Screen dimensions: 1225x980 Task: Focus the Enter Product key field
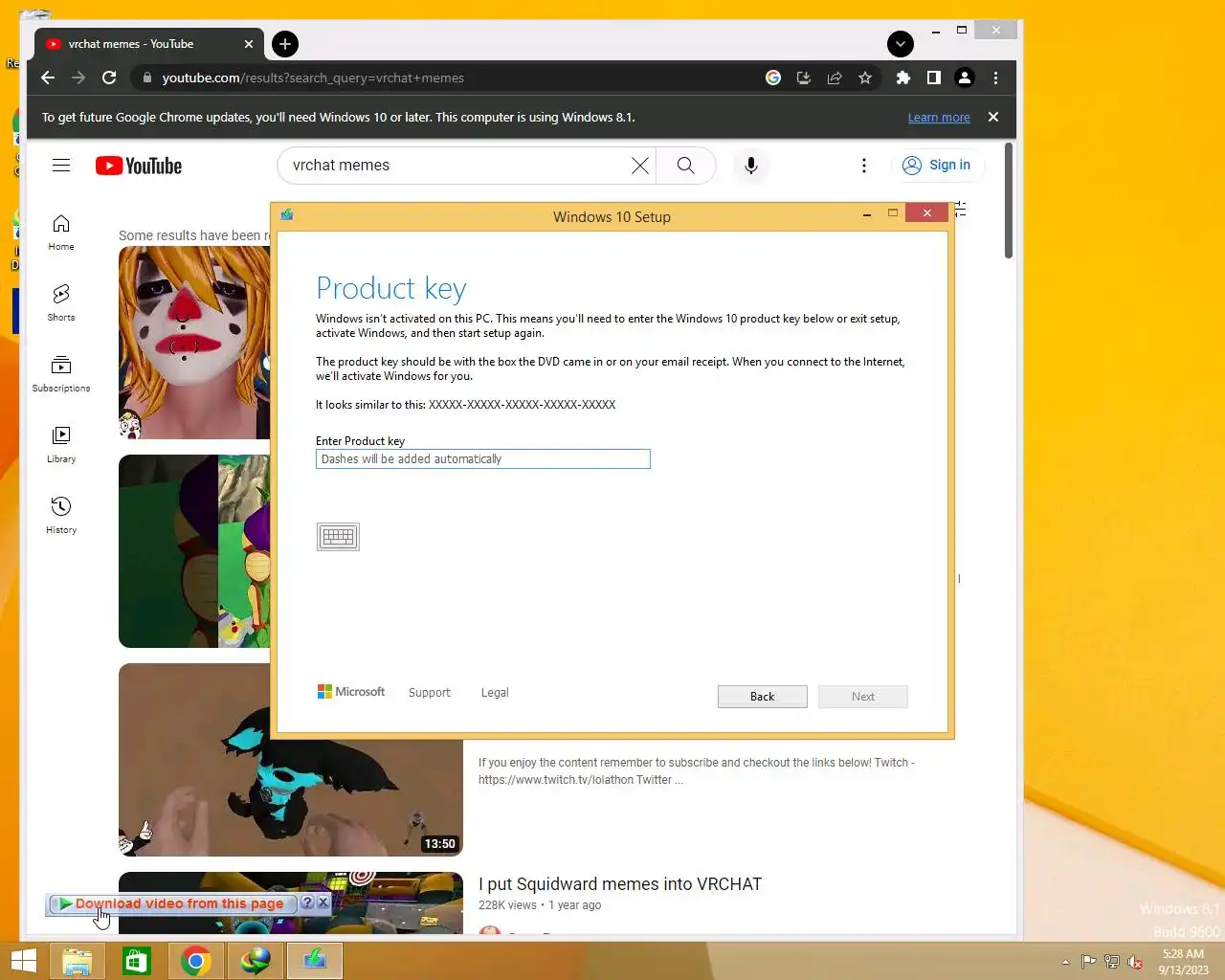[x=483, y=459]
